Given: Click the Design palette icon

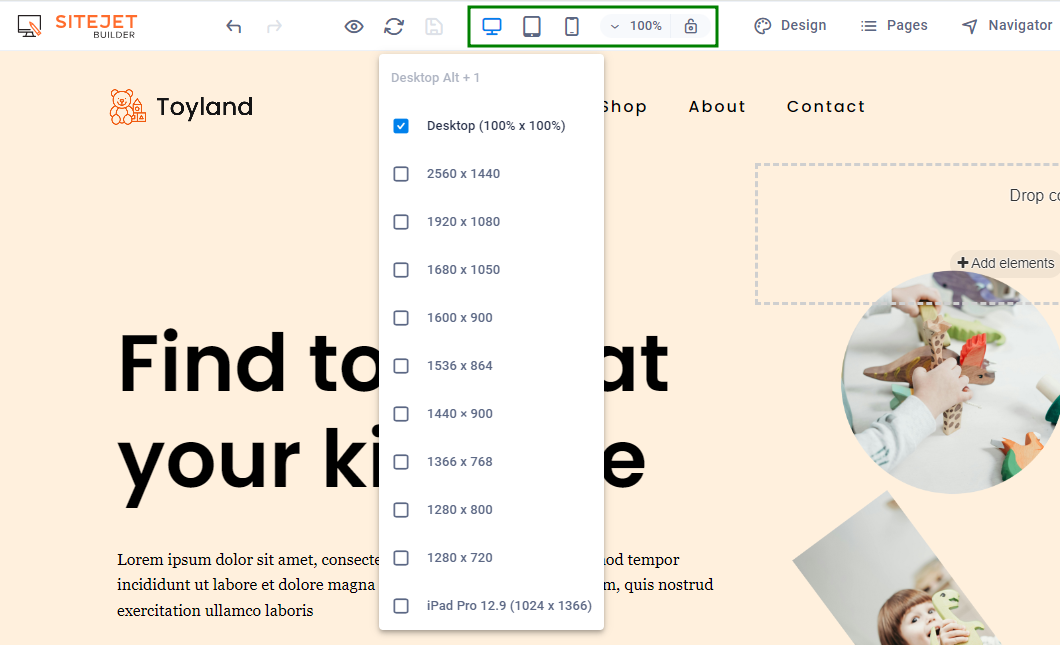Looking at the screenshot, I should [763, 26].
